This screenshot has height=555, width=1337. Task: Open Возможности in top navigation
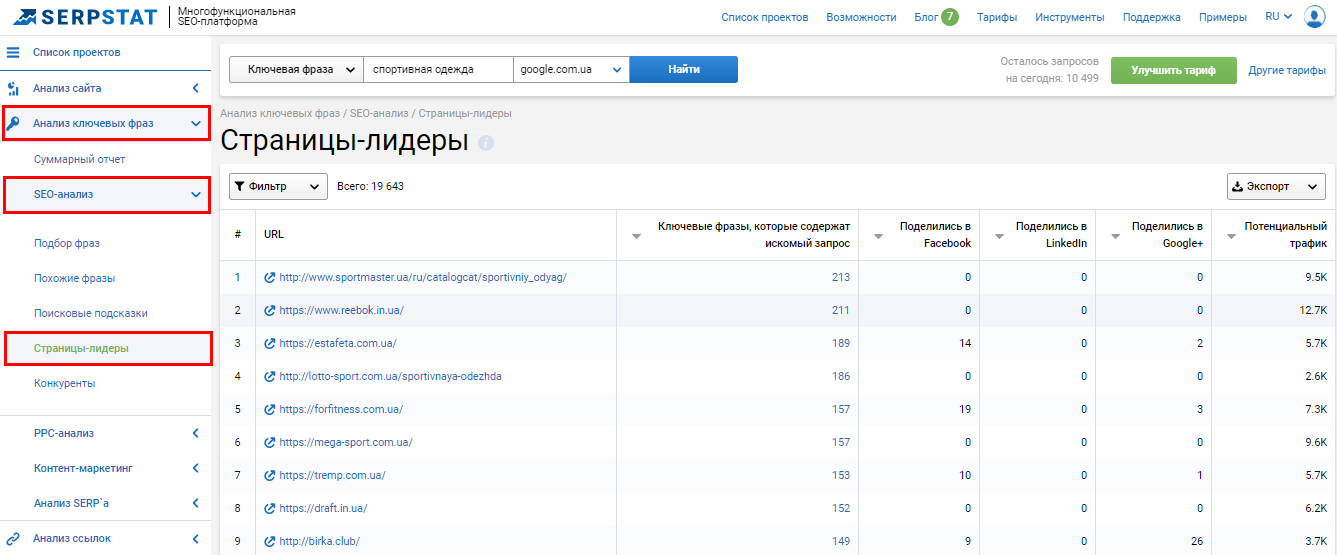[861, 17]
